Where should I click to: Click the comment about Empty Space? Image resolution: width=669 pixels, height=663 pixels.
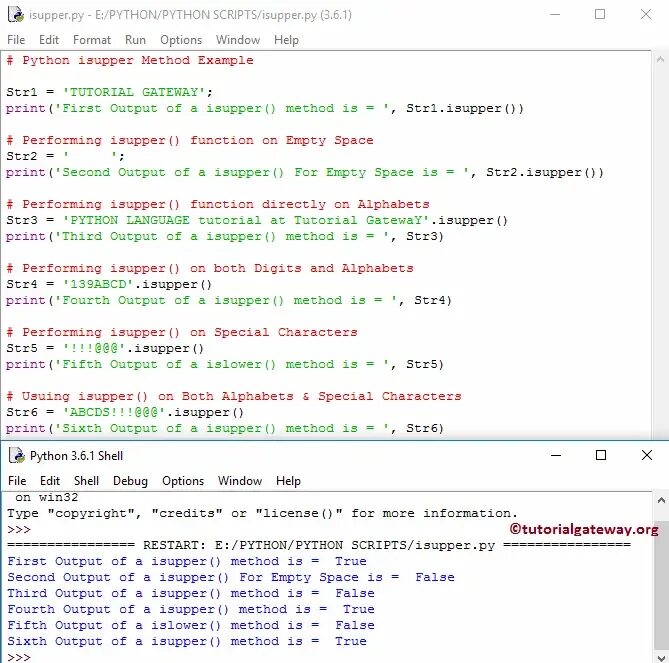click(x=190, y=140)
